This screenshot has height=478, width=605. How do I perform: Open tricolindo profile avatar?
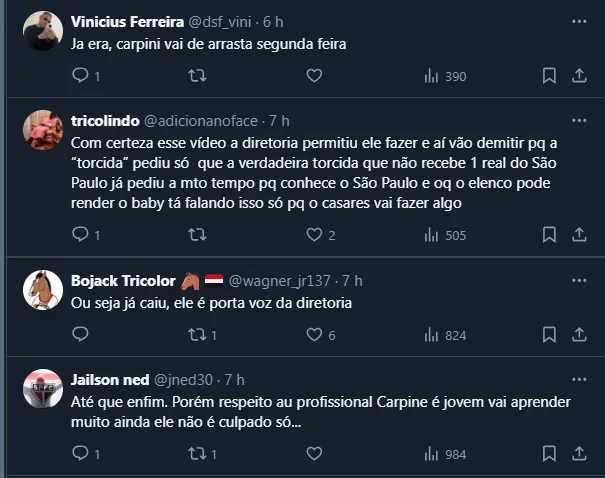pos(43,130)
